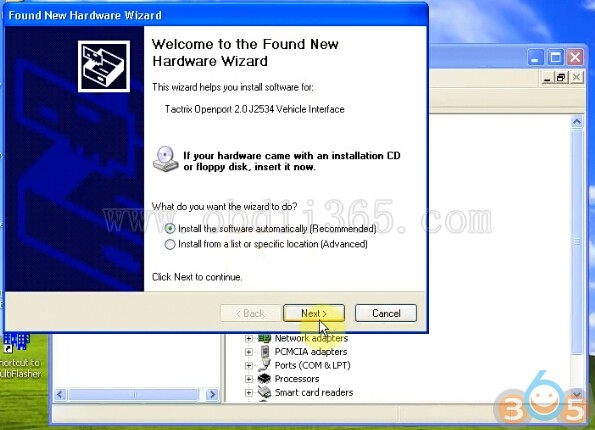Image resolution: width=595 pixels, height=430 pixels.
Task: Select the Smart card readers label
Action: click(314, 392)
